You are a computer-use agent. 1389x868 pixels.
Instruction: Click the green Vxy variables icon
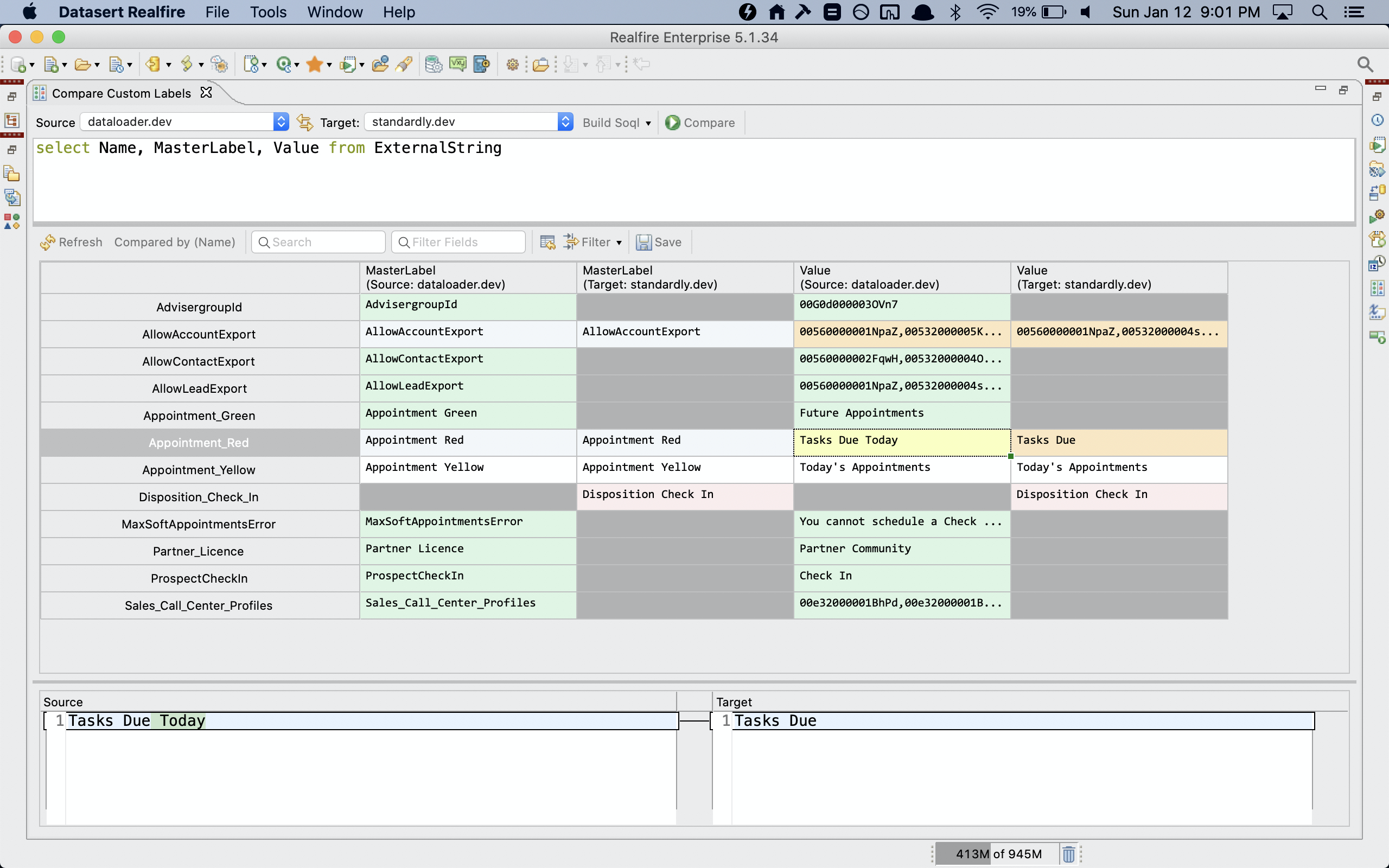457,63
